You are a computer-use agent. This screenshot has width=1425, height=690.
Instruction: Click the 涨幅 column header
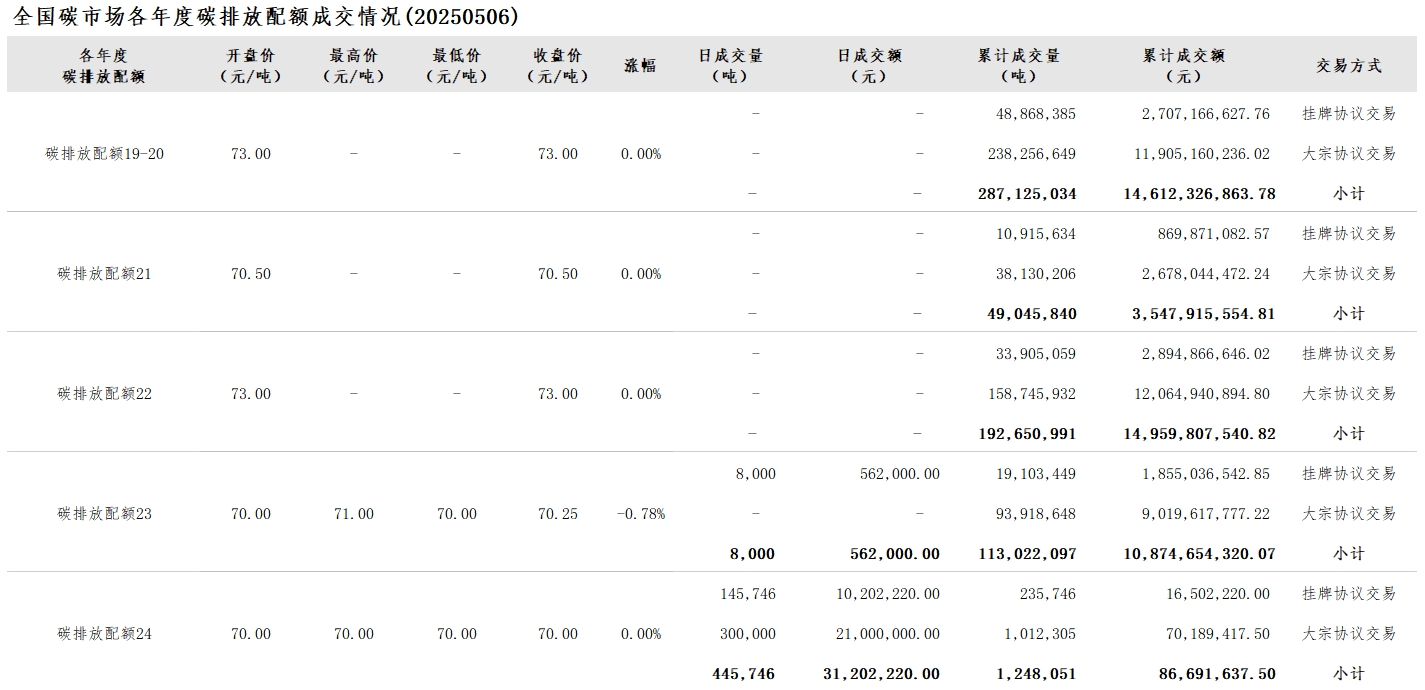[x=641, y=65]
